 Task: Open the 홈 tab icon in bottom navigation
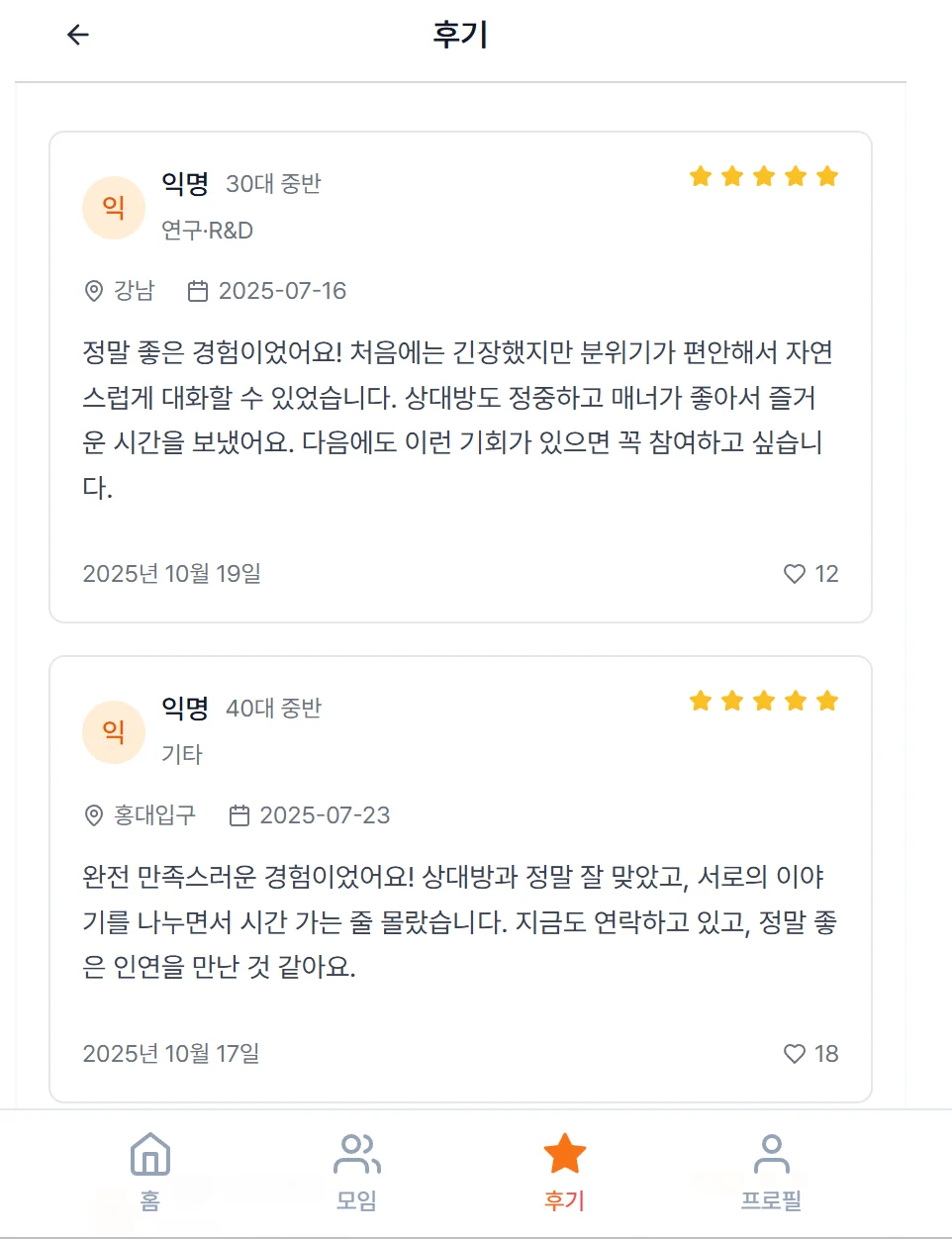tap(148, 1155)
